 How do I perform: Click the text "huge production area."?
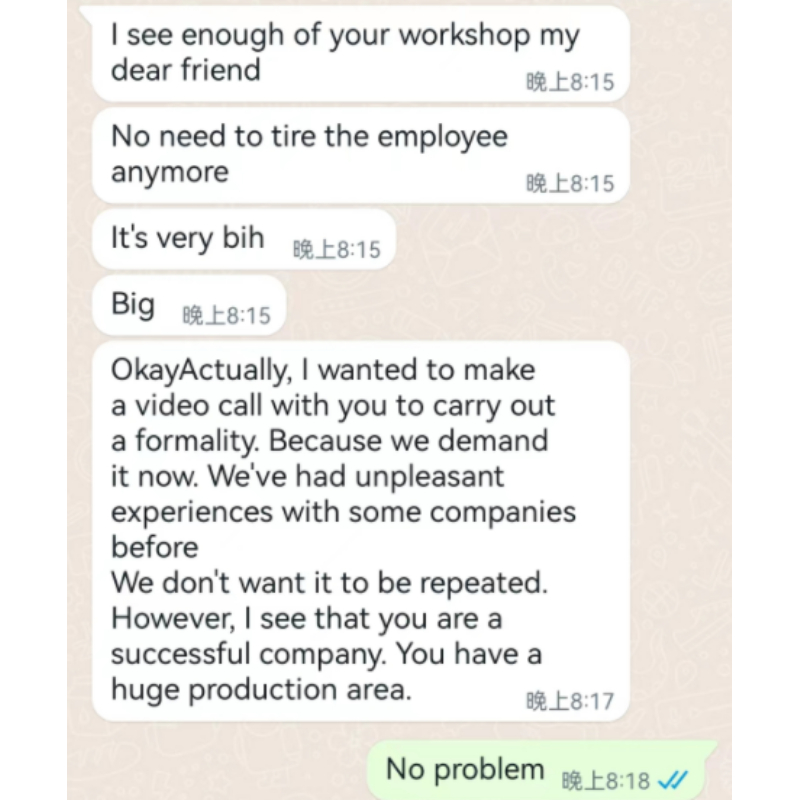(x=261, y=690)
